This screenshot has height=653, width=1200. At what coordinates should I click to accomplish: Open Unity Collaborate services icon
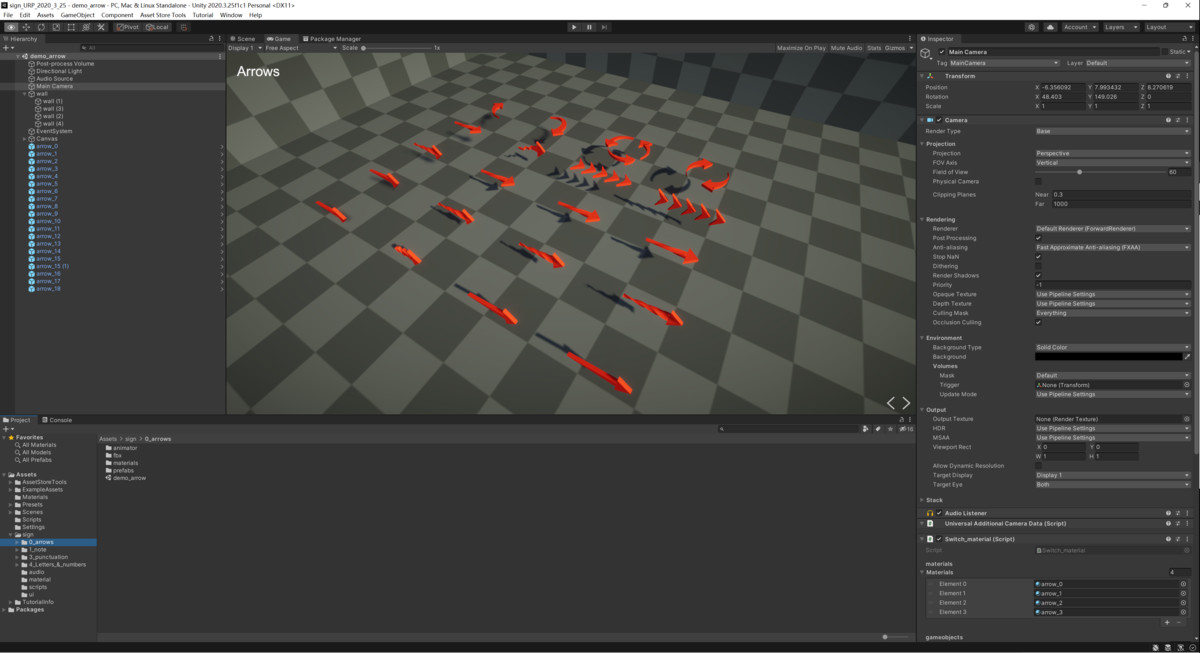(1032, 27)
